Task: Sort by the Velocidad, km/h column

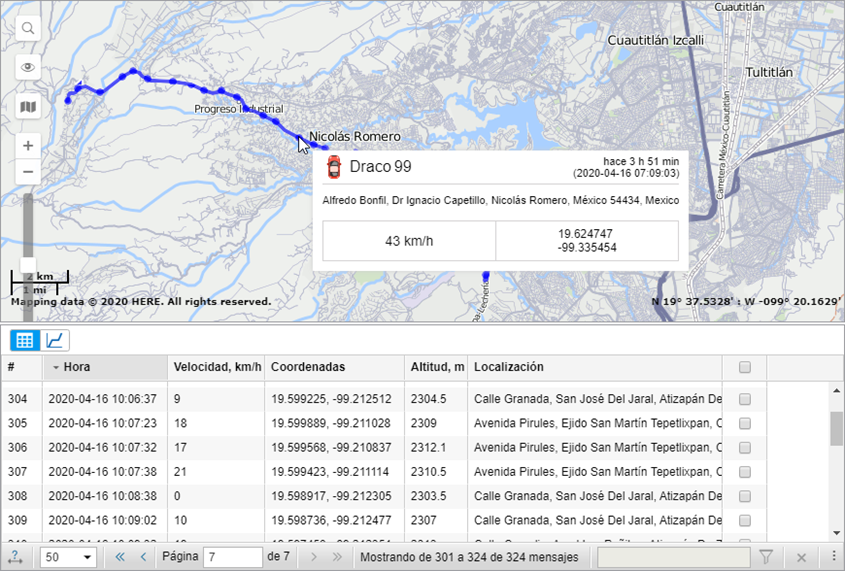Action: tap(217, 367)
